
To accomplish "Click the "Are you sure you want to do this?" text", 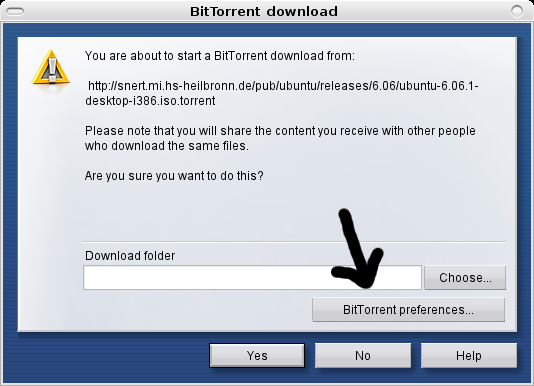I will 174,176.
